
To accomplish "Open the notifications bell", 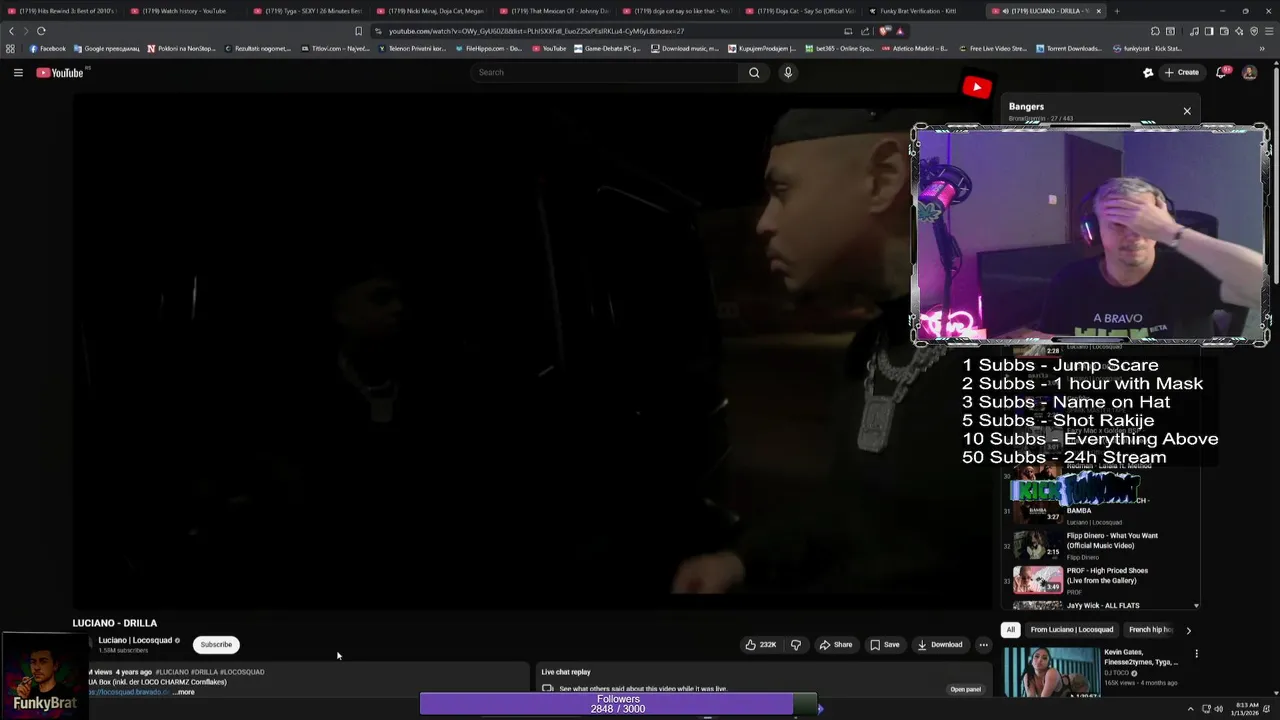I will (1221, 72).
